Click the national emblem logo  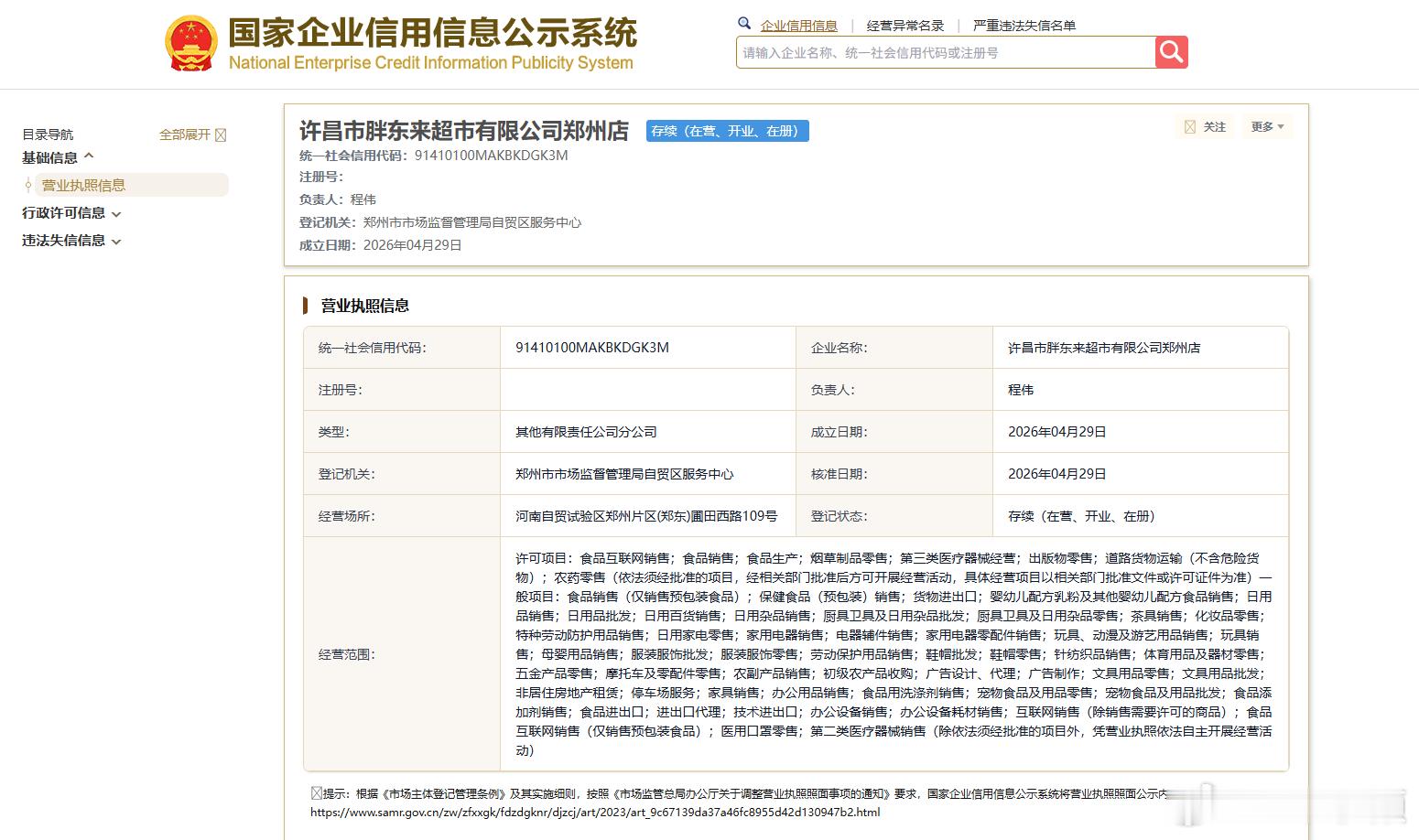point(191,43)
